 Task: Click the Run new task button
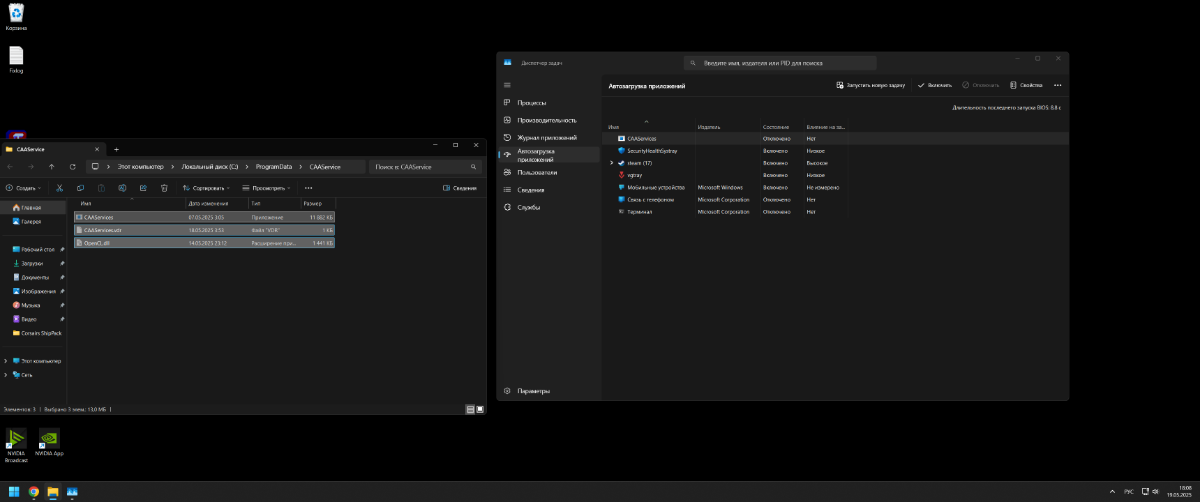coord(871,85)
